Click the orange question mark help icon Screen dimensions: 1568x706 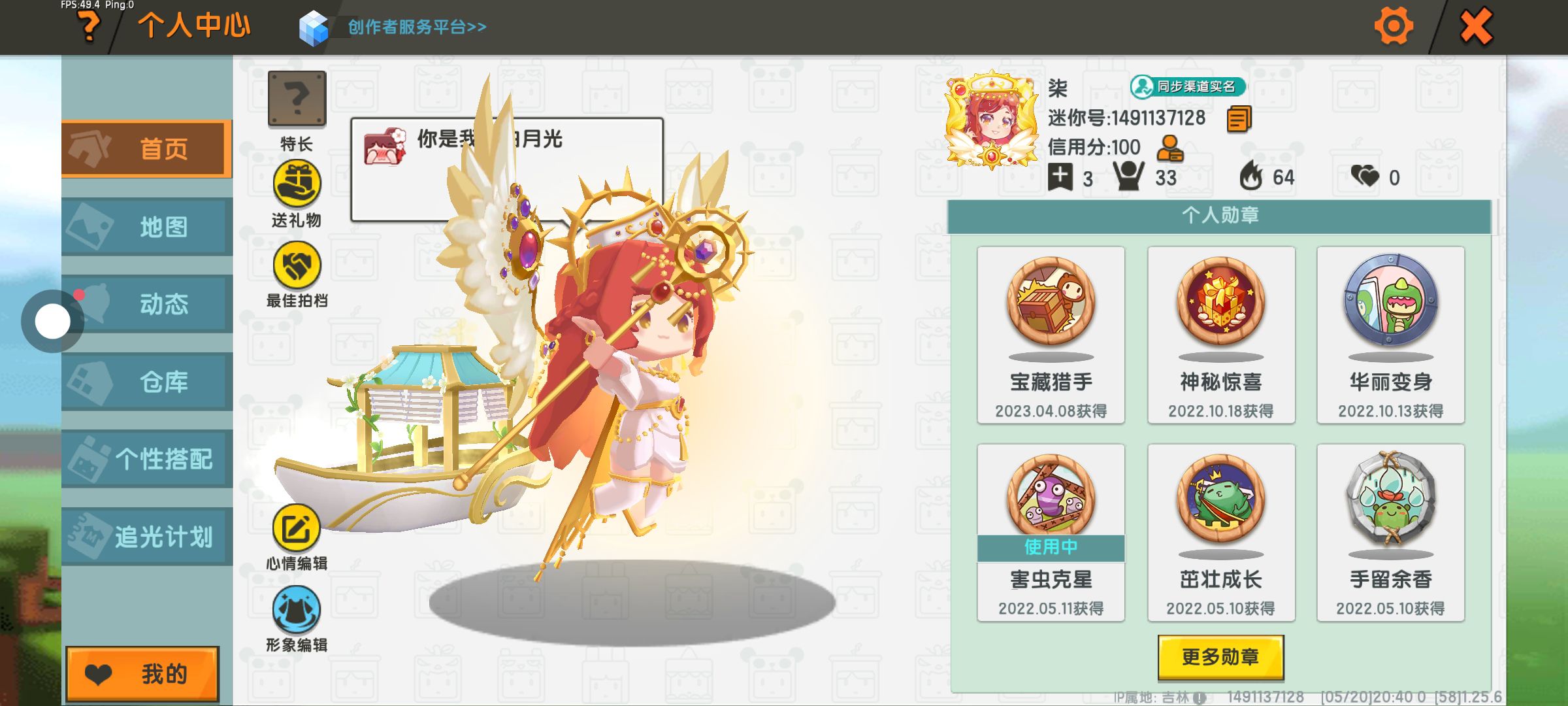tap(89, 27)
